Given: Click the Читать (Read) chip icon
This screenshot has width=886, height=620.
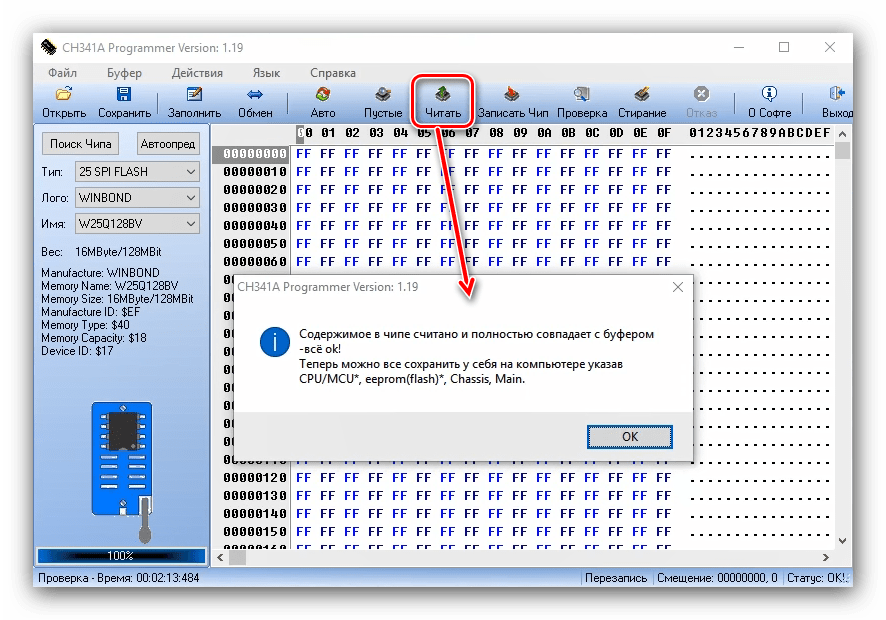Looking at the screenshot, I should 443,95.
